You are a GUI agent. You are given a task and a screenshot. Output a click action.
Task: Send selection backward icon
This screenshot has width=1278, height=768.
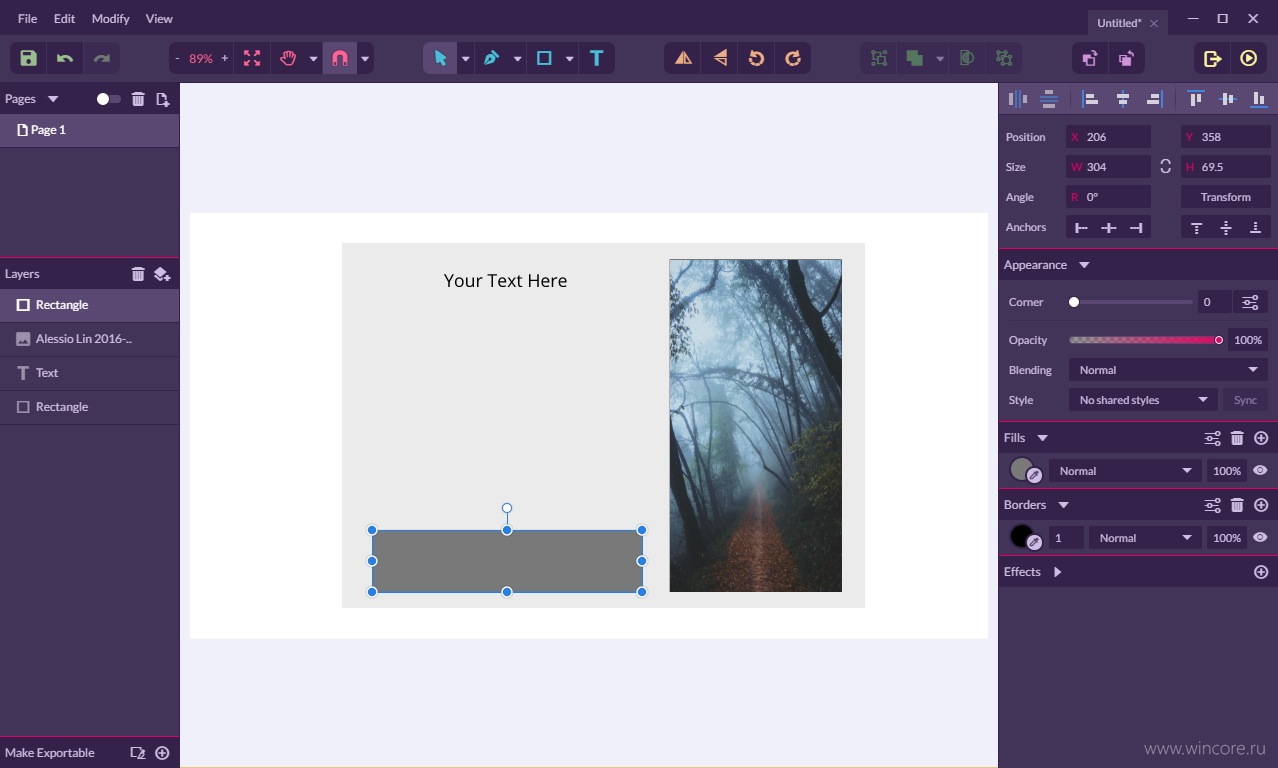(1126, 58)
